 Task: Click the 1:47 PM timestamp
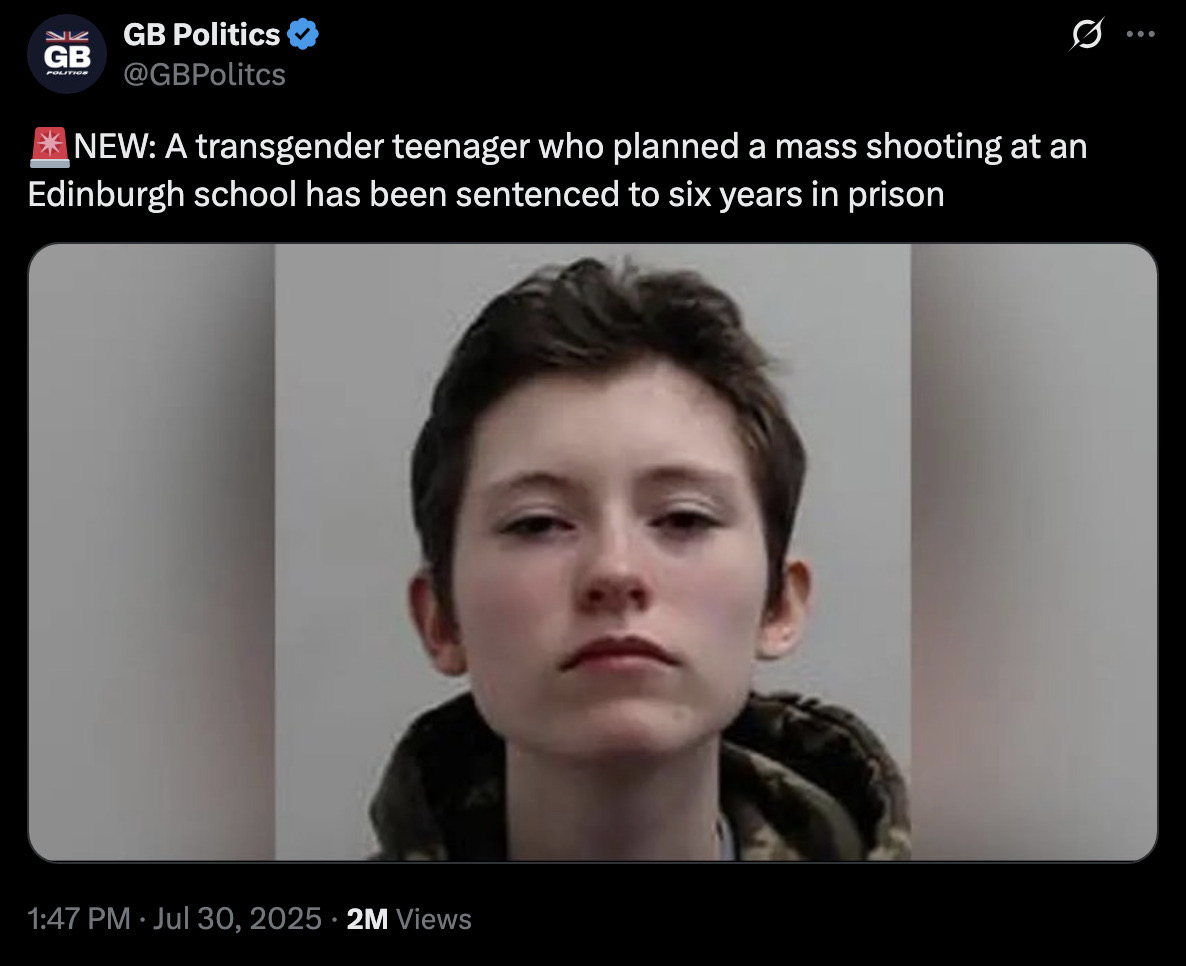(79, 918)
